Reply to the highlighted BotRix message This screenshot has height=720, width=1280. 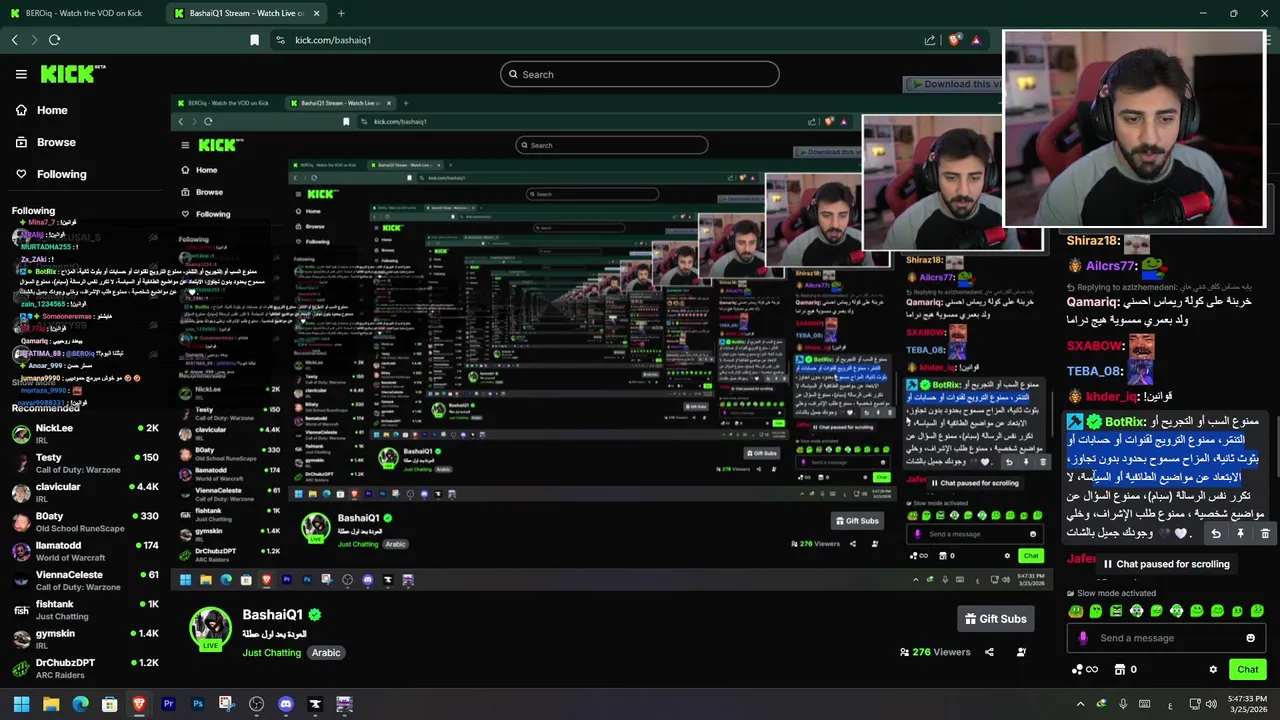click(x=1216, y=534)
